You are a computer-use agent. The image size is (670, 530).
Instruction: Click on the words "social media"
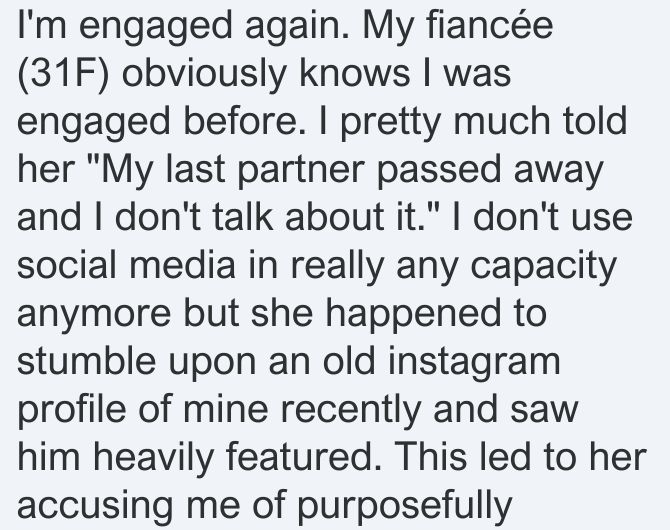[x=126, y=265]
